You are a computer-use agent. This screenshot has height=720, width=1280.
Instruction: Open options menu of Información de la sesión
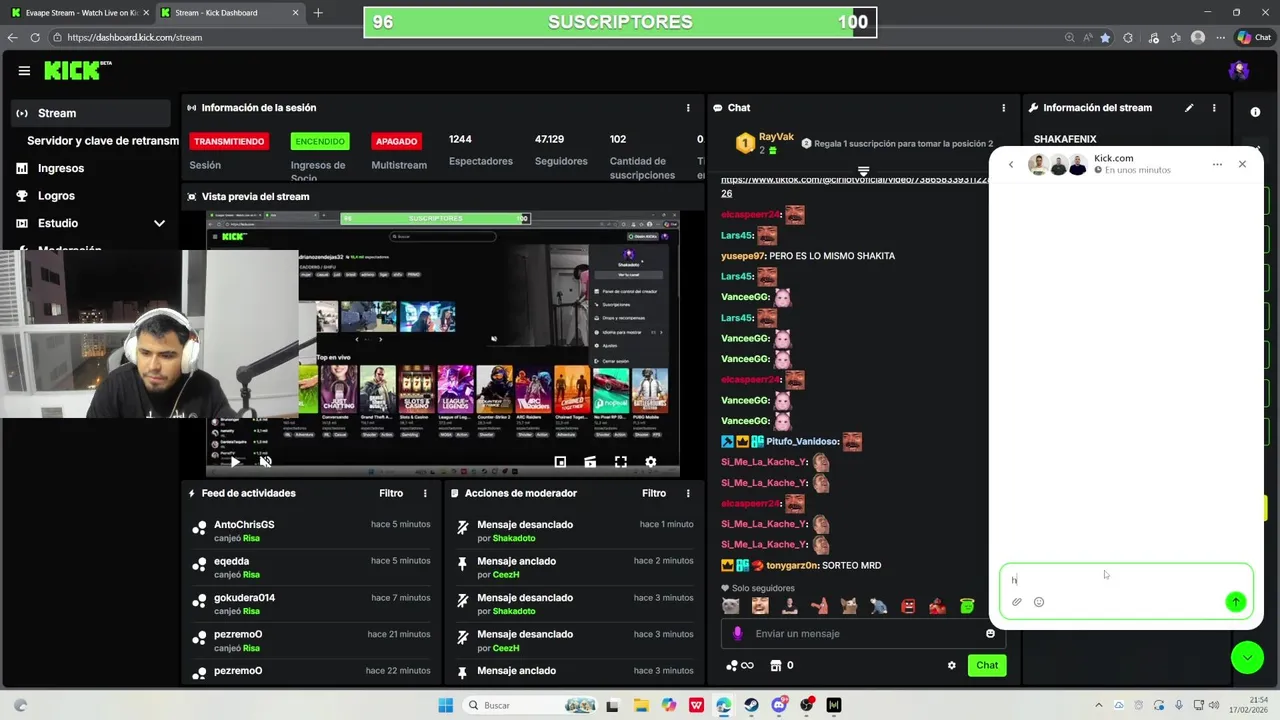tap(688, 108)
